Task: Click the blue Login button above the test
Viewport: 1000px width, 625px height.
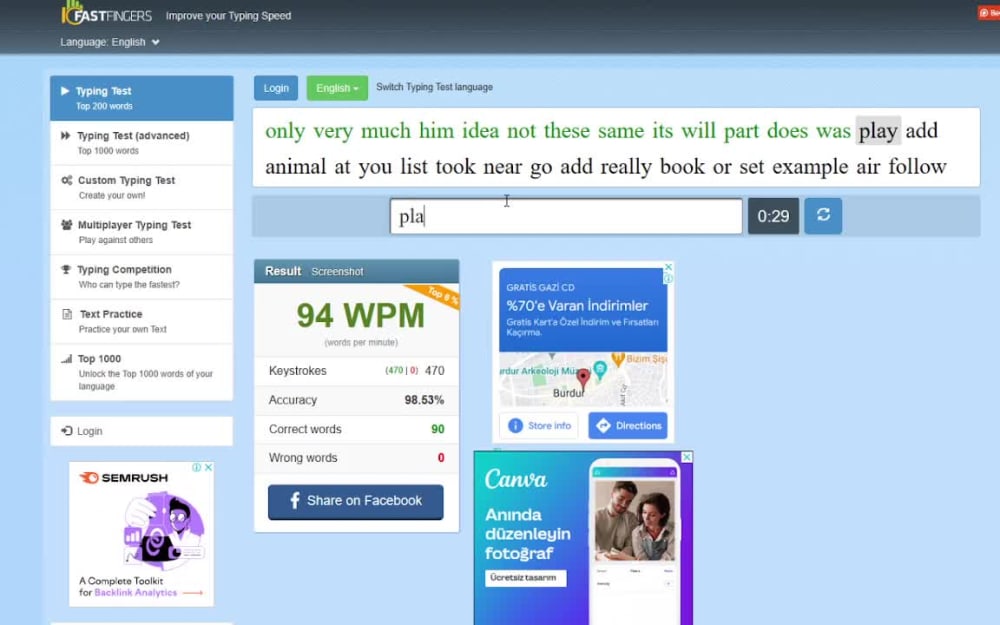Action: click(x=276, y=88)
